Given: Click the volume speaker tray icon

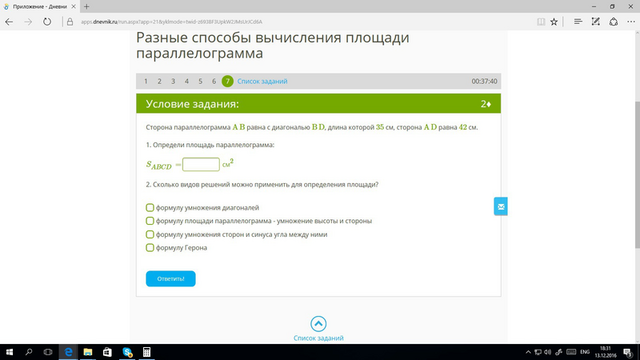Looking at the screenshot, I should click(x=548, y=352).
